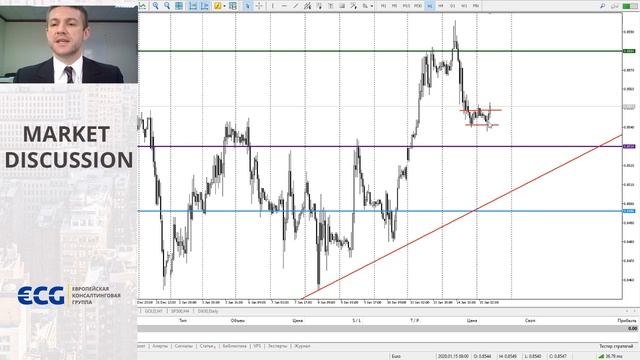This screenshot has width=640, height=360.
Task: Toggle chart auto-scroll to latest bar
Action: pyautogui.click(x=193, y=6)
